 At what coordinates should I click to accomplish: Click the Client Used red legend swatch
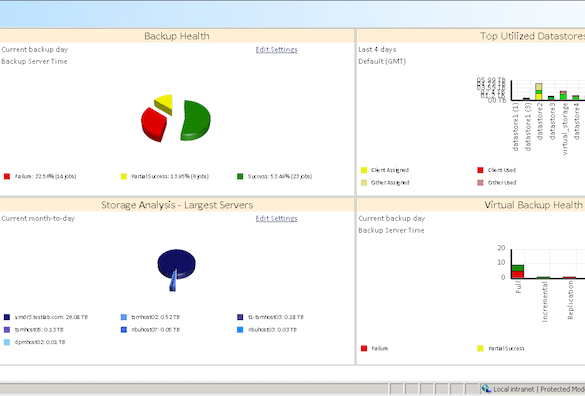coord(480,170)
